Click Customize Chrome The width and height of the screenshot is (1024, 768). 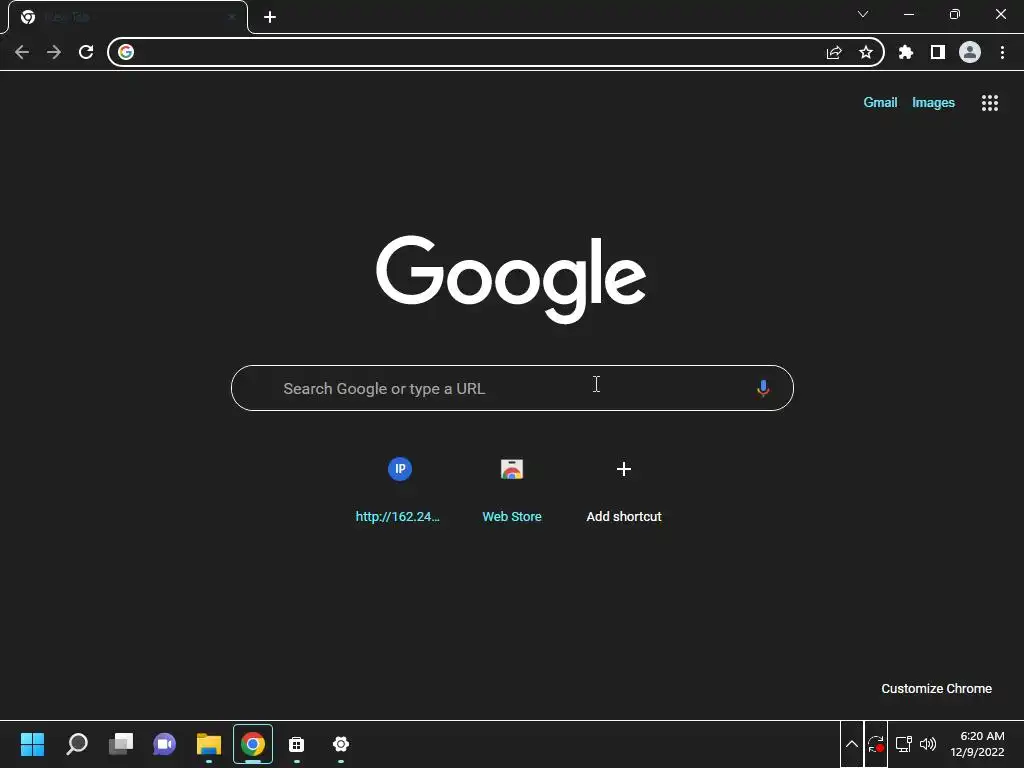point(936,688)
